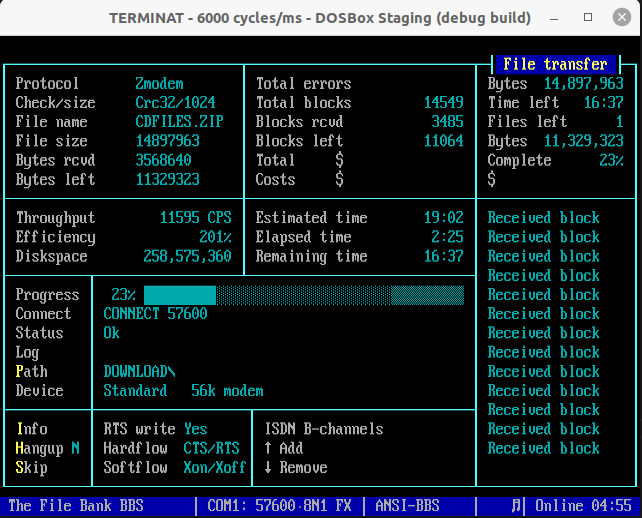Click Remove under ISDN B-channels
642x518 pixels.
pyautogui.click(x=303, y=467)
